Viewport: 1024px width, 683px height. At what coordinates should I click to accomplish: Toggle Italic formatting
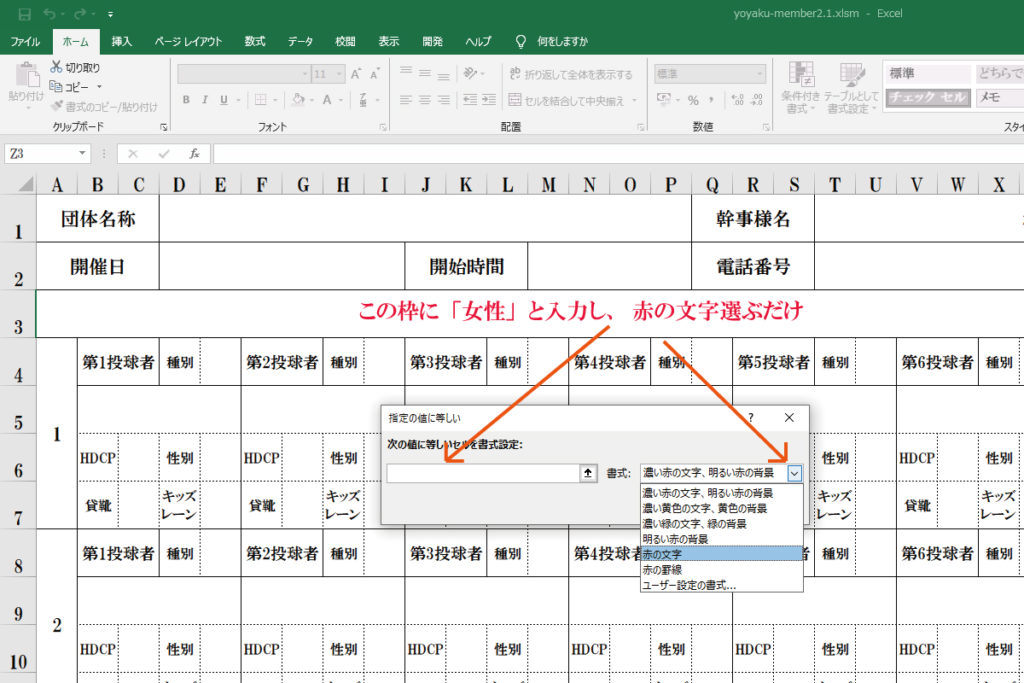click(x=205, y=100)
